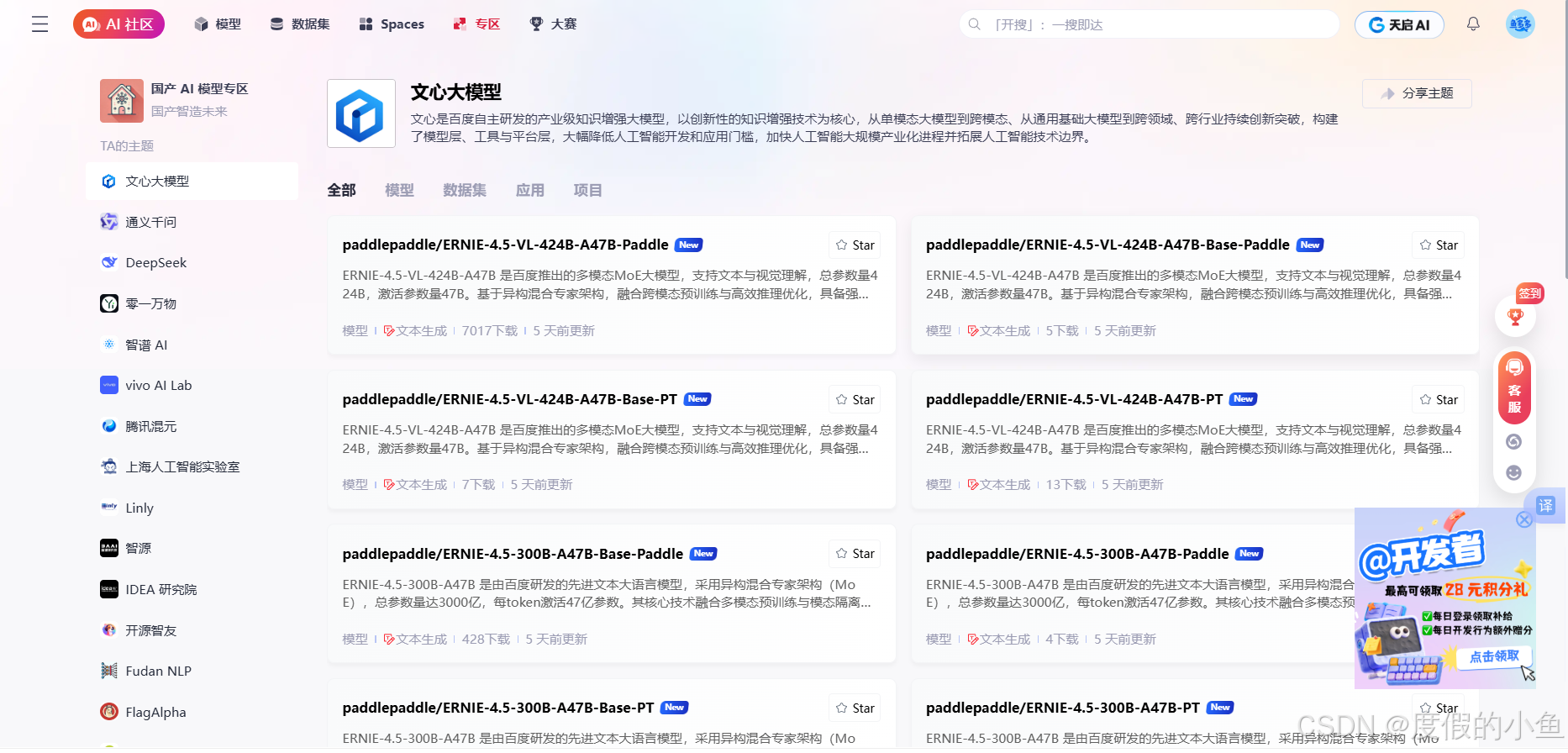Open ERNIE-4.5-300B-A47B-Paddle model link
Image resolution: width=1568 pixels, height=753 pixels.
point(1077,554)
